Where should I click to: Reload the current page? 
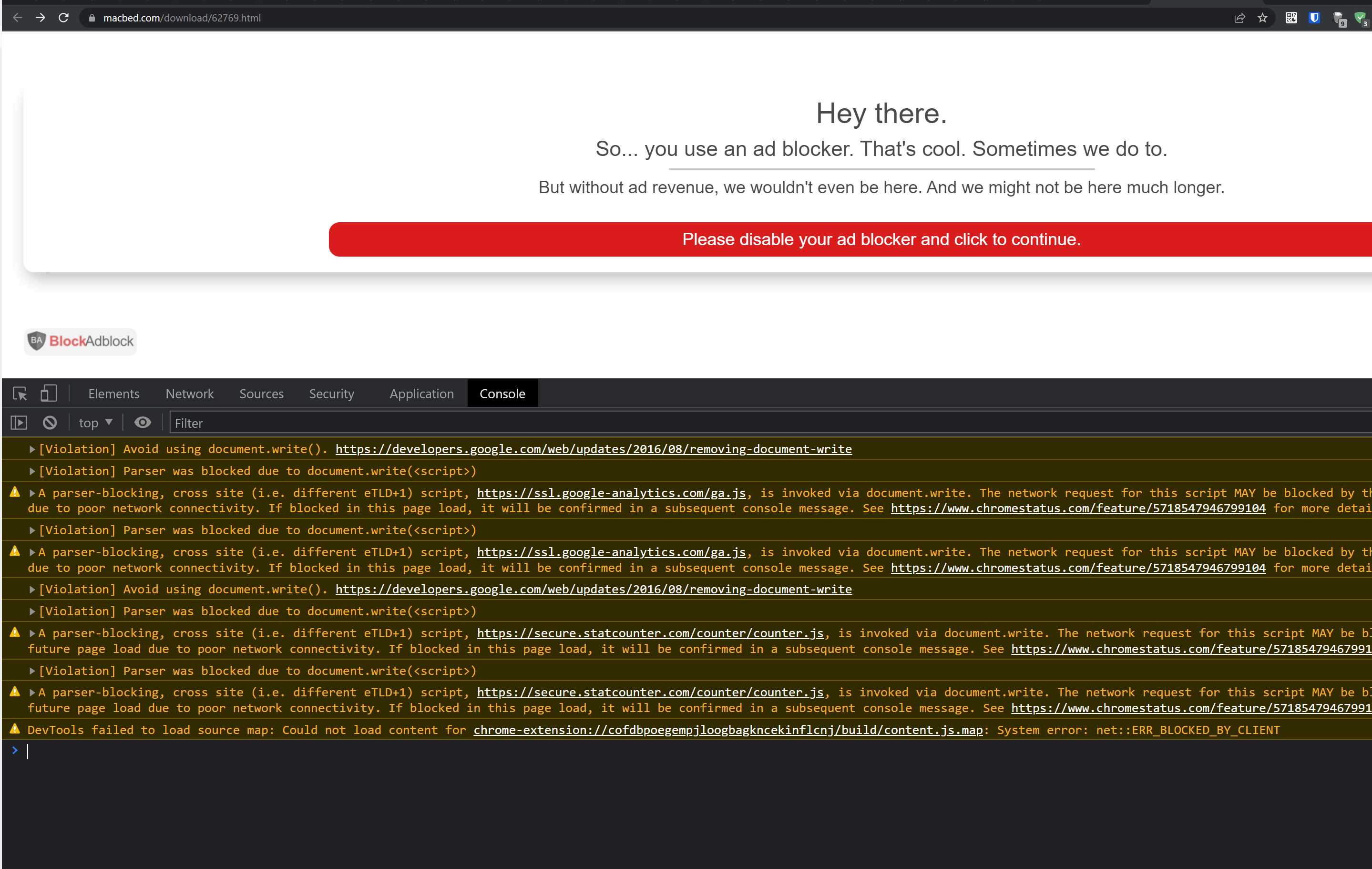click(x=63, y=18)
